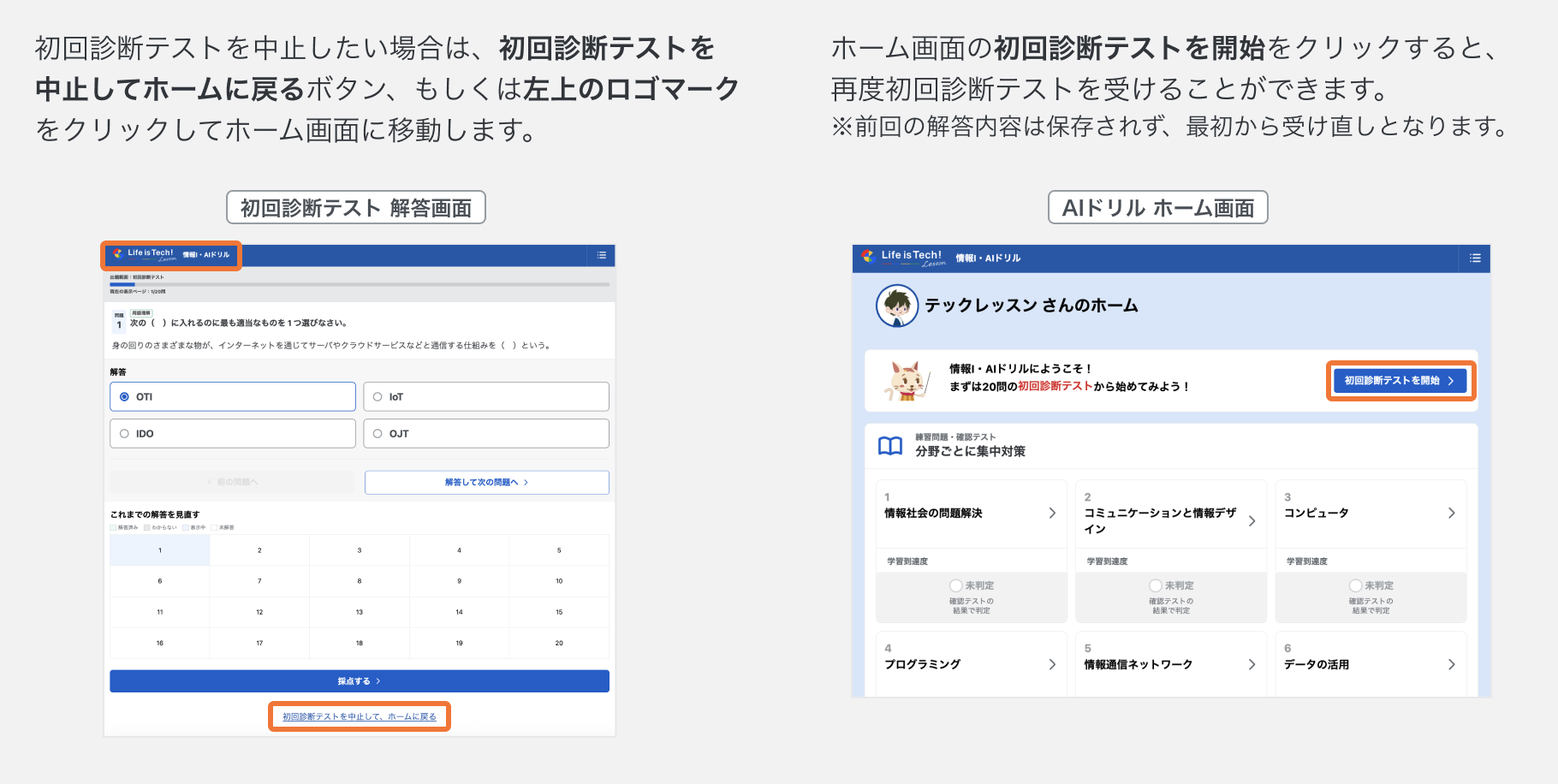Screen dimensions: 1558x784
Task: Click the AIドリル ホーム画面 caption label
Action: 1158,207
